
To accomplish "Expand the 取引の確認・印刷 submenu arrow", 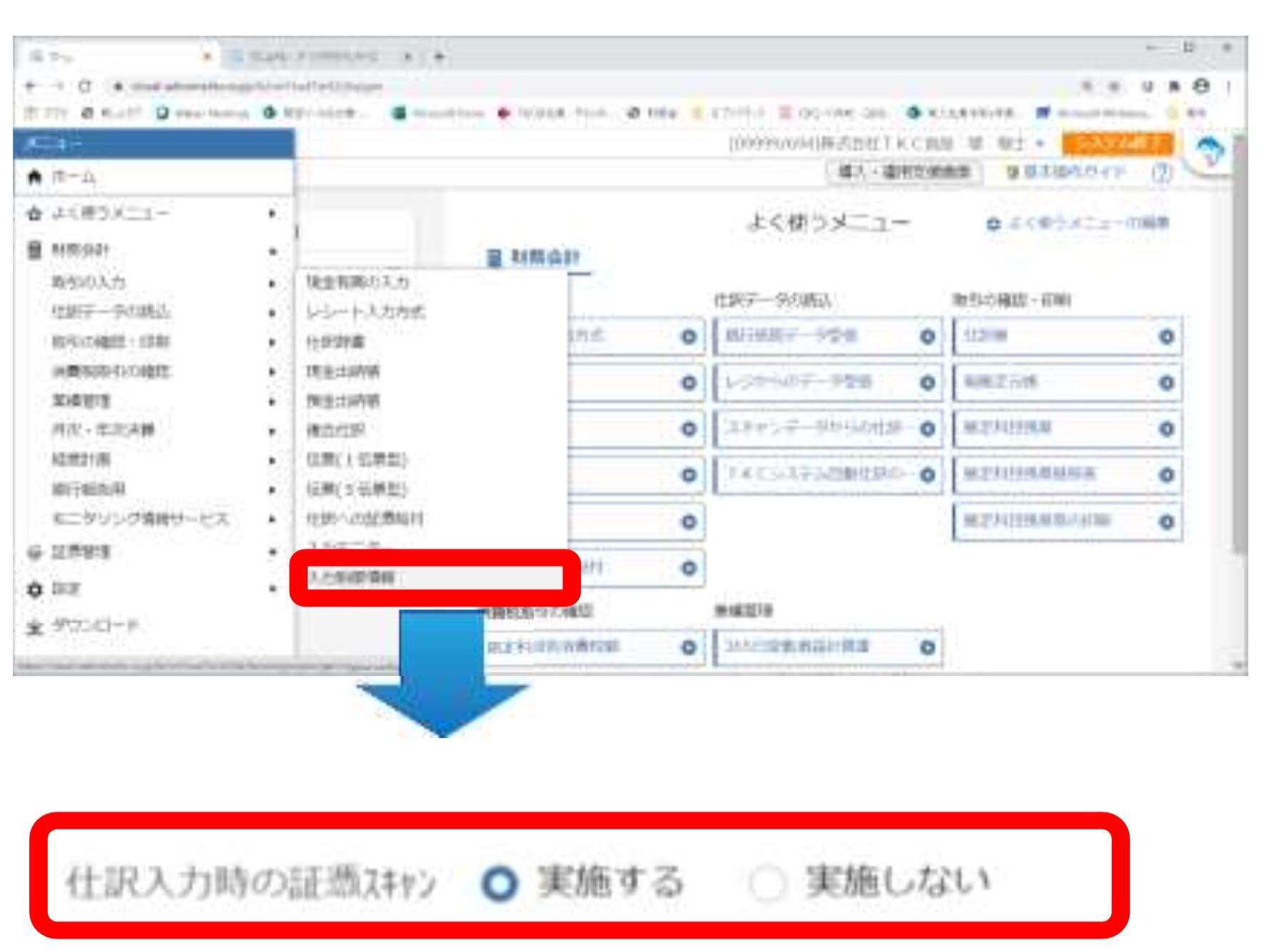I will point(272,343).
